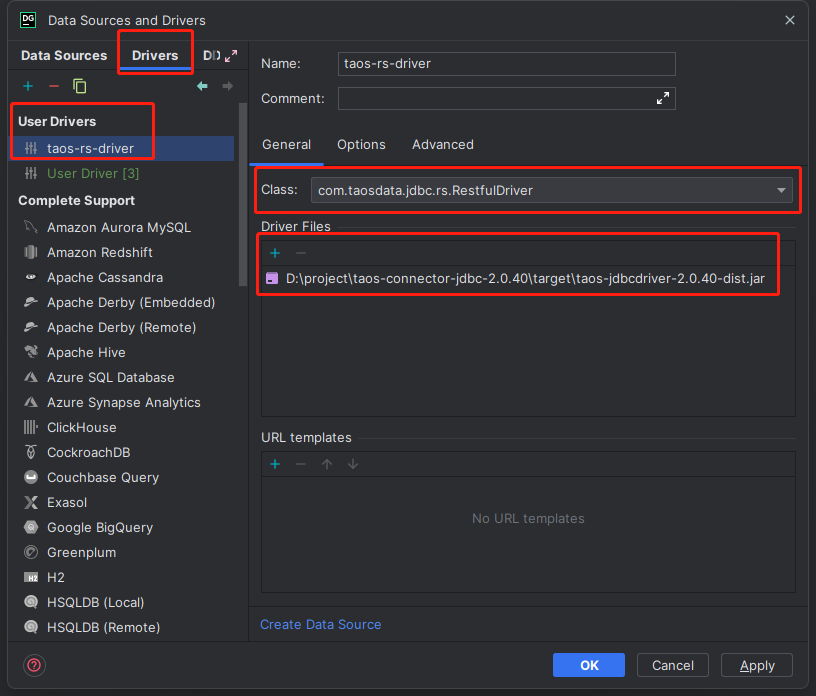This screenshot has width=816, height=696.
Task: Go forward with the right arrow icon
Action: pyautogui.click(x=227, y=86)
